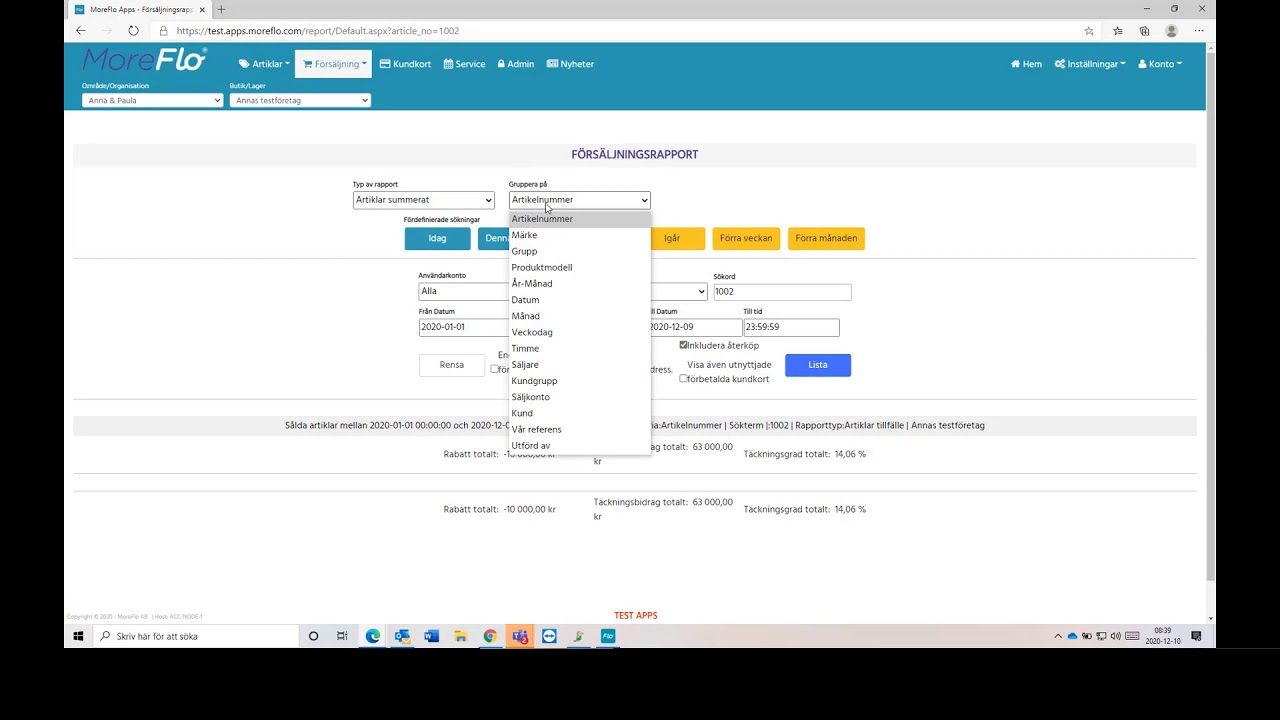Select Kundgrupp in the list
This screenshot has width=1280, height=720.
click(580, 380)
